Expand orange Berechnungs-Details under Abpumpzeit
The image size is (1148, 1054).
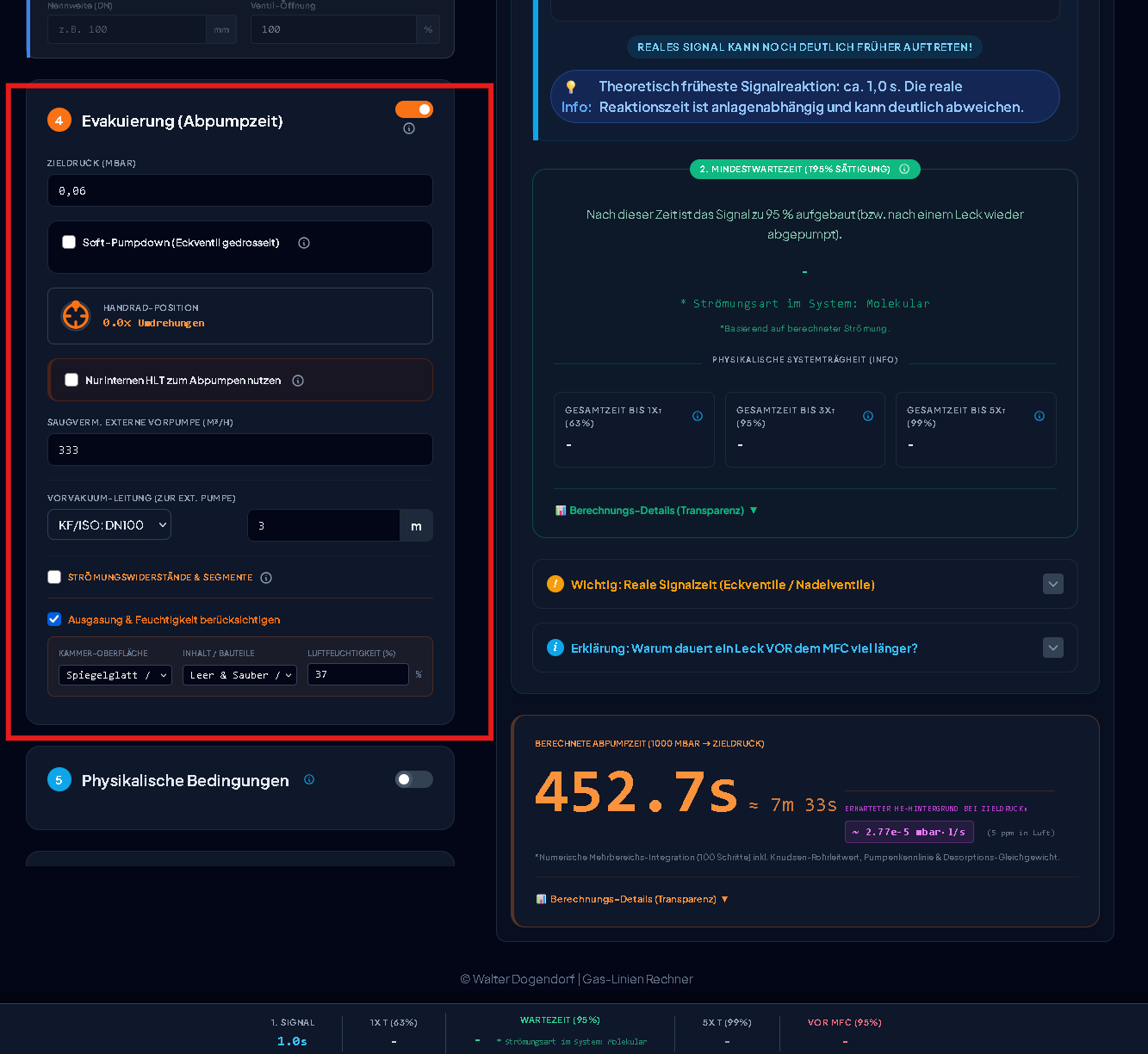click(632, 899)
